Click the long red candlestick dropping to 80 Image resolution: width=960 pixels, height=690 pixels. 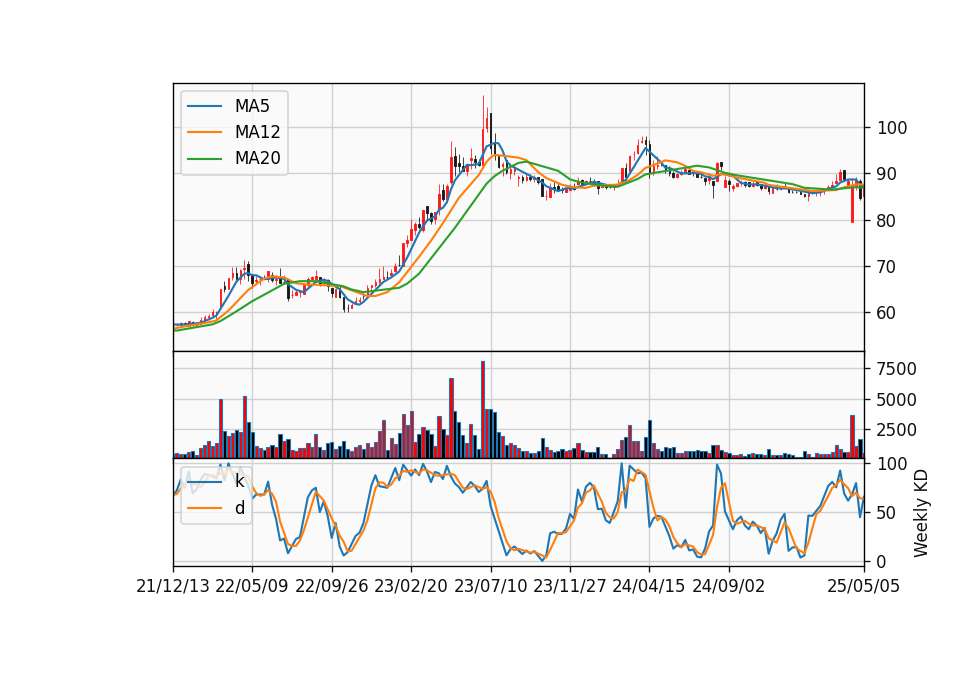(x=852, y=202)
